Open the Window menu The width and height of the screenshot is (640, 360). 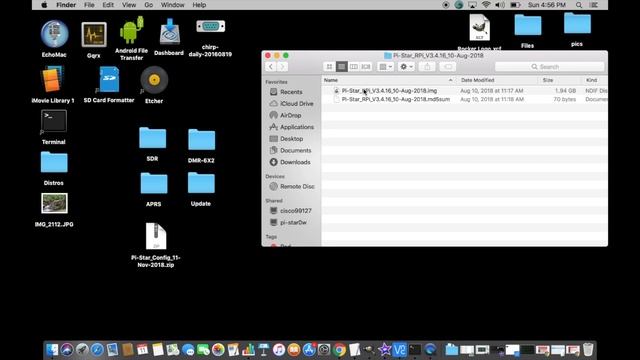(x=172, y=5)
